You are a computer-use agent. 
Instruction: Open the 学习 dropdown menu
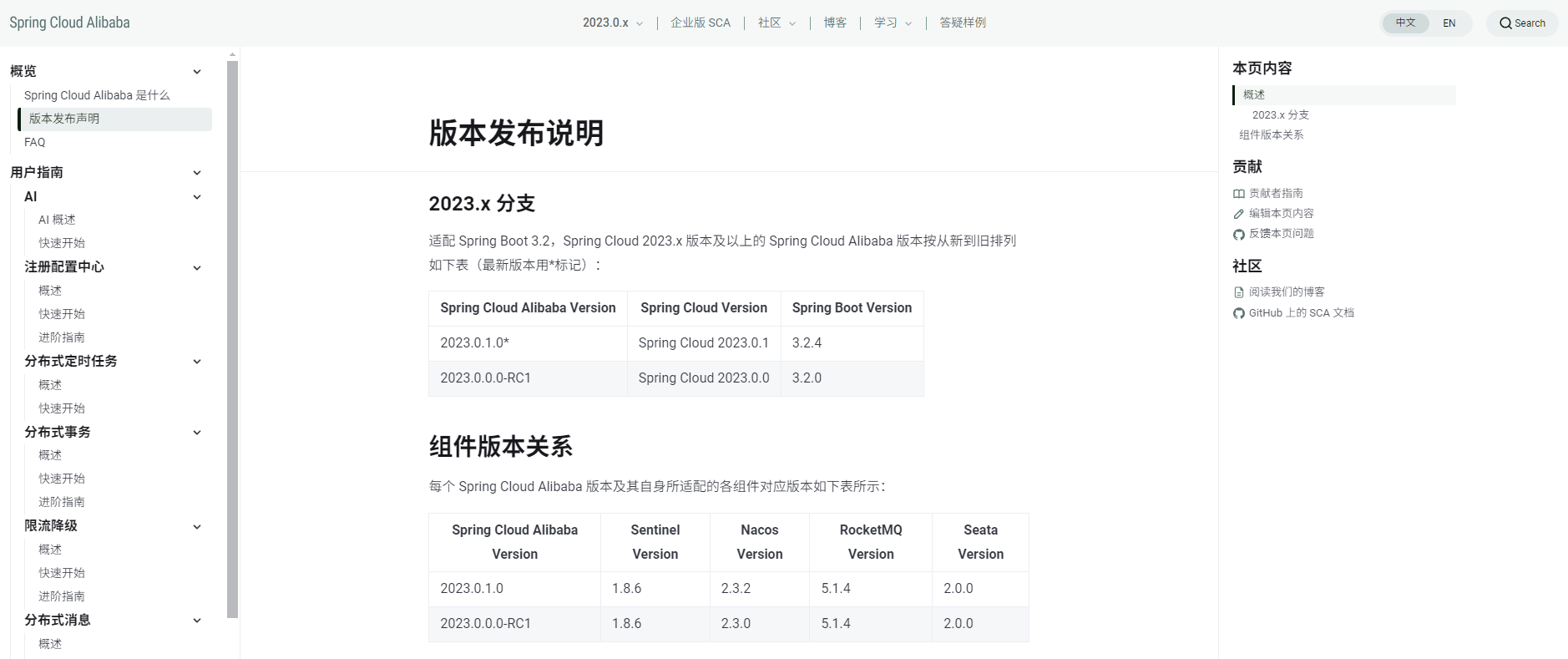click(893, 23)
